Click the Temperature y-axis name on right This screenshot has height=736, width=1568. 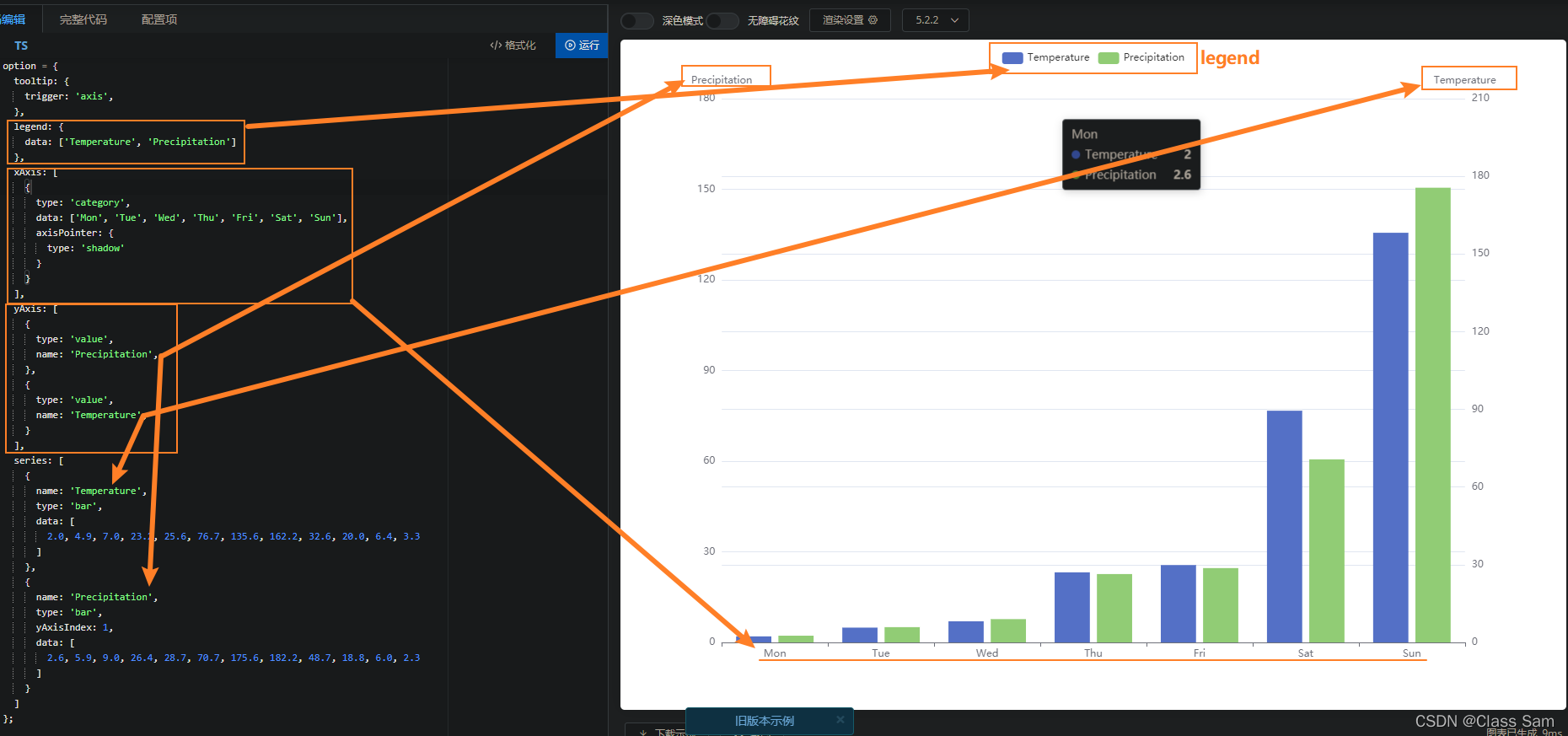(1464, 80)
